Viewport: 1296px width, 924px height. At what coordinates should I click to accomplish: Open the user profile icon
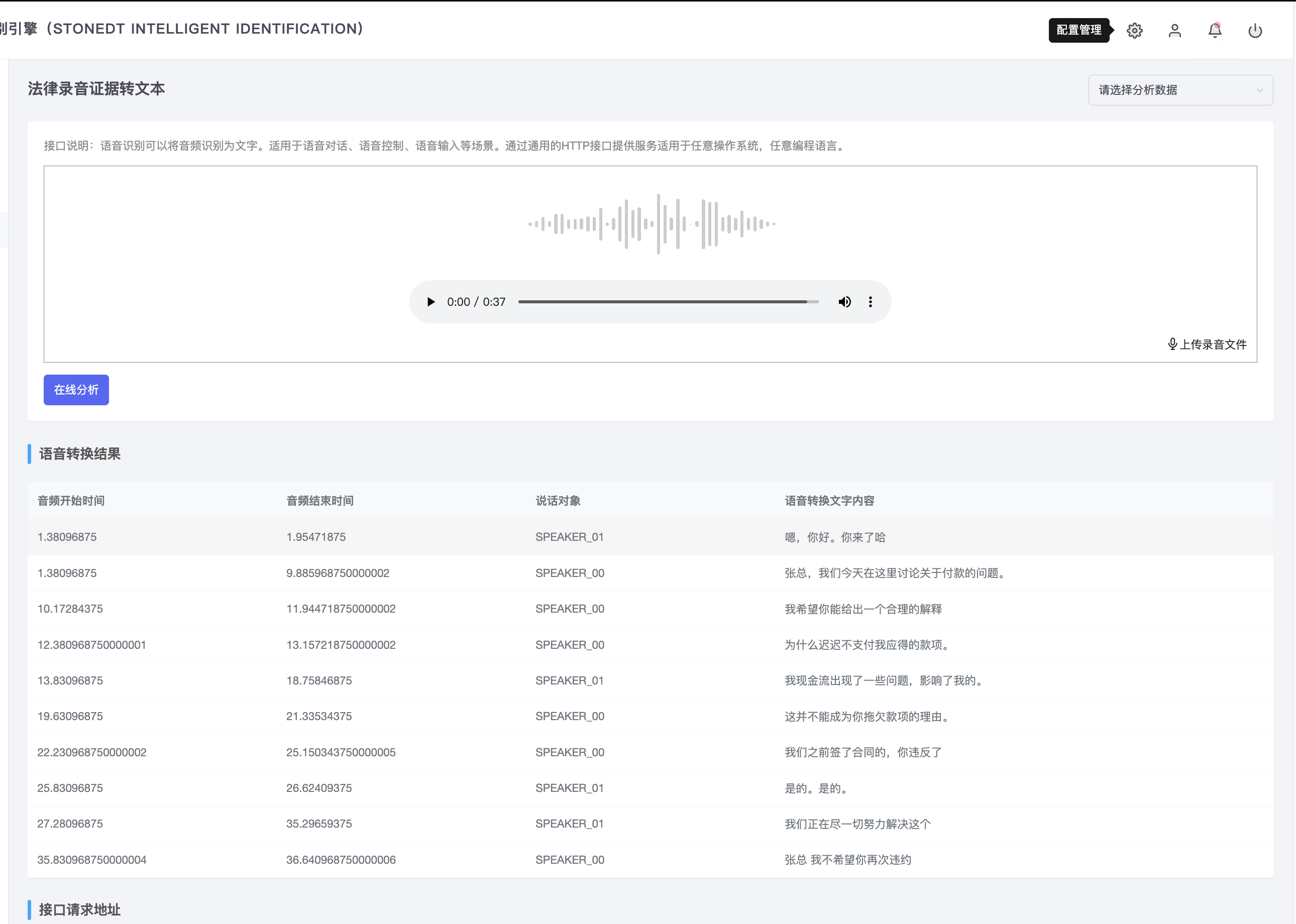pyautogui.click(x=1174, y=31)
